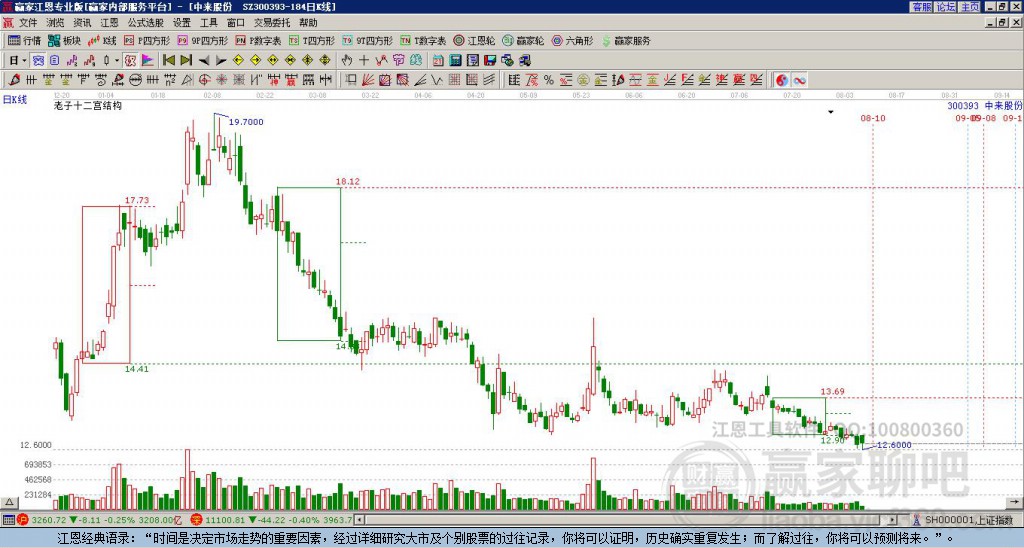The image size is (1024, 548).
Task: Open the 工具 menu
Action: (208, 23)
